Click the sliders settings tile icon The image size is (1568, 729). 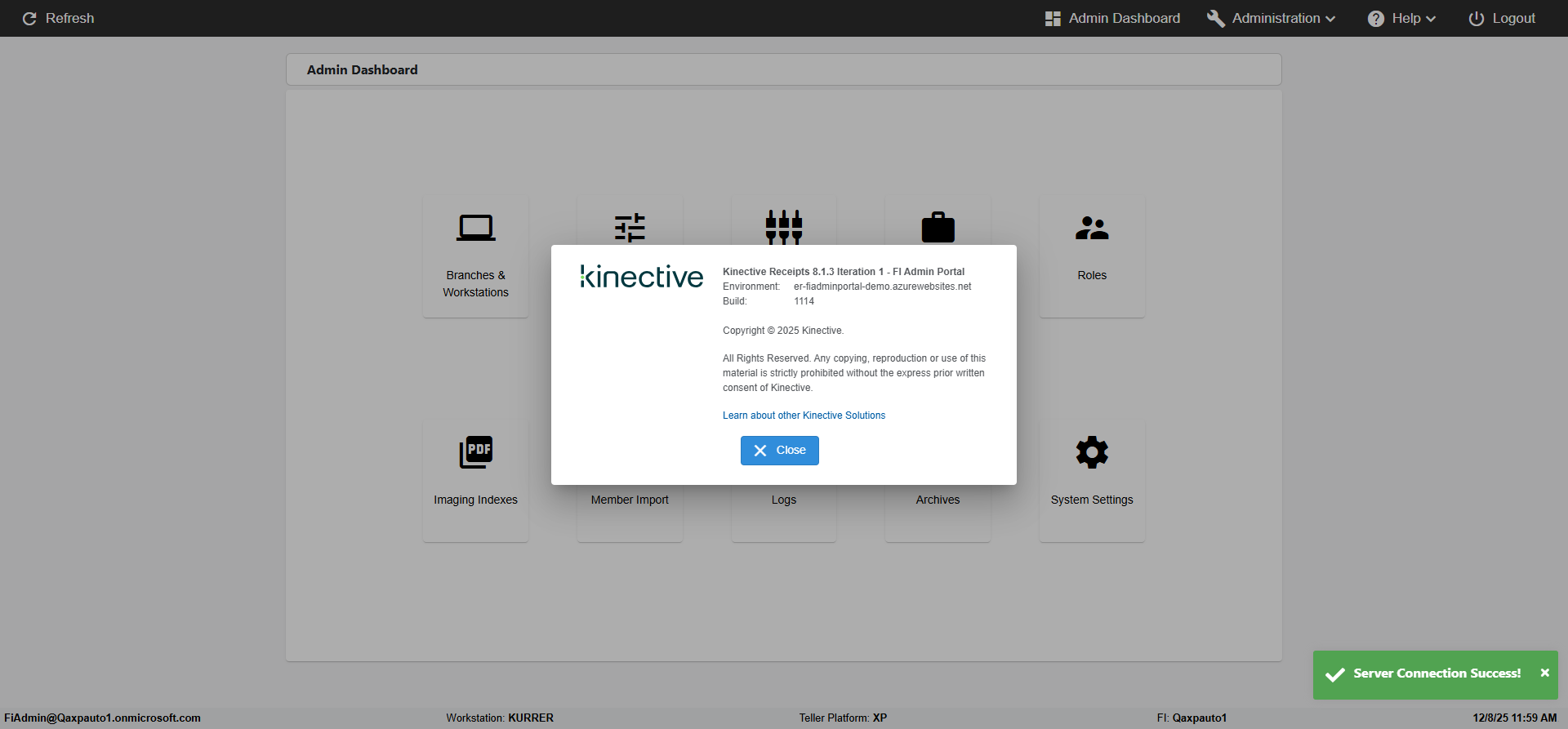point(630,228)
